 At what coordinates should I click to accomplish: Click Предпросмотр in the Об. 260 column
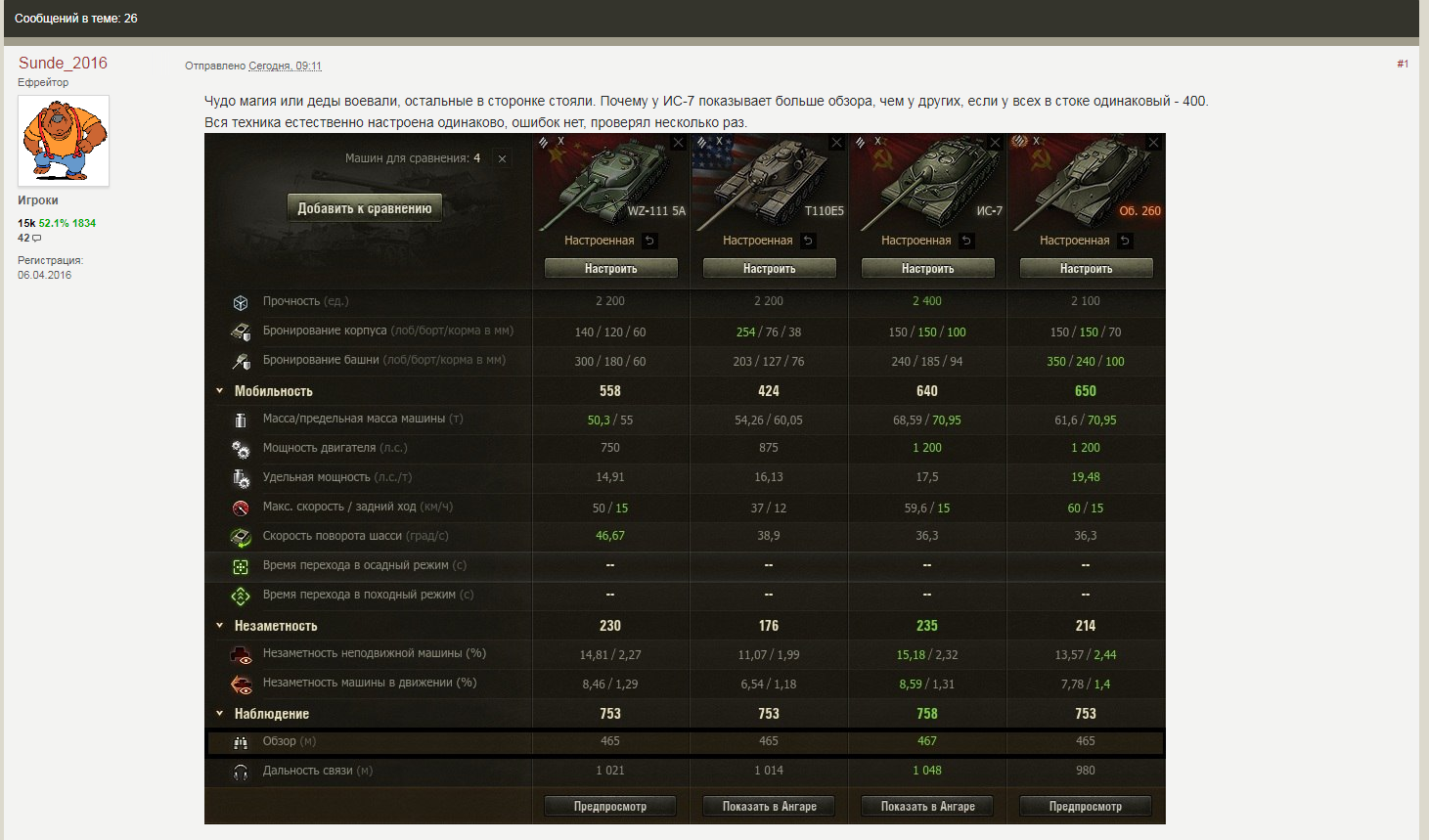pos(1086,806)
